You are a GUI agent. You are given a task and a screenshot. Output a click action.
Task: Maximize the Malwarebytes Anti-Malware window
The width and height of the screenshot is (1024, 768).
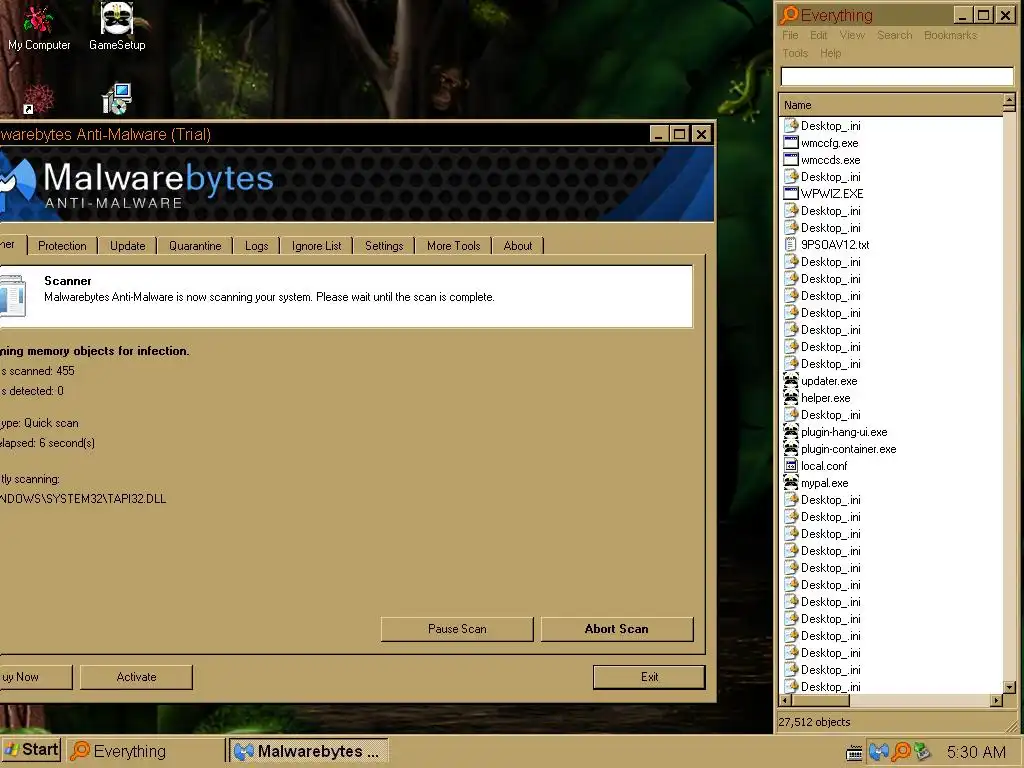[679, 134]
